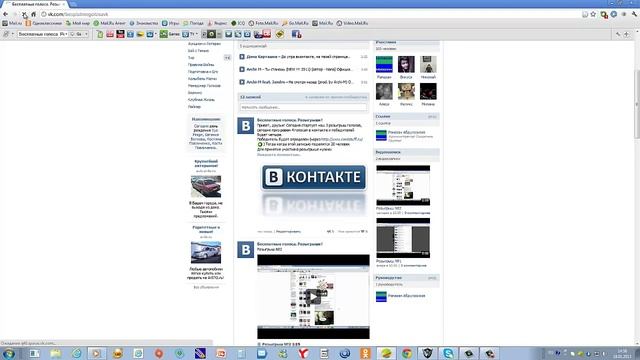Open the ICQ bookmark

(238, 23)
